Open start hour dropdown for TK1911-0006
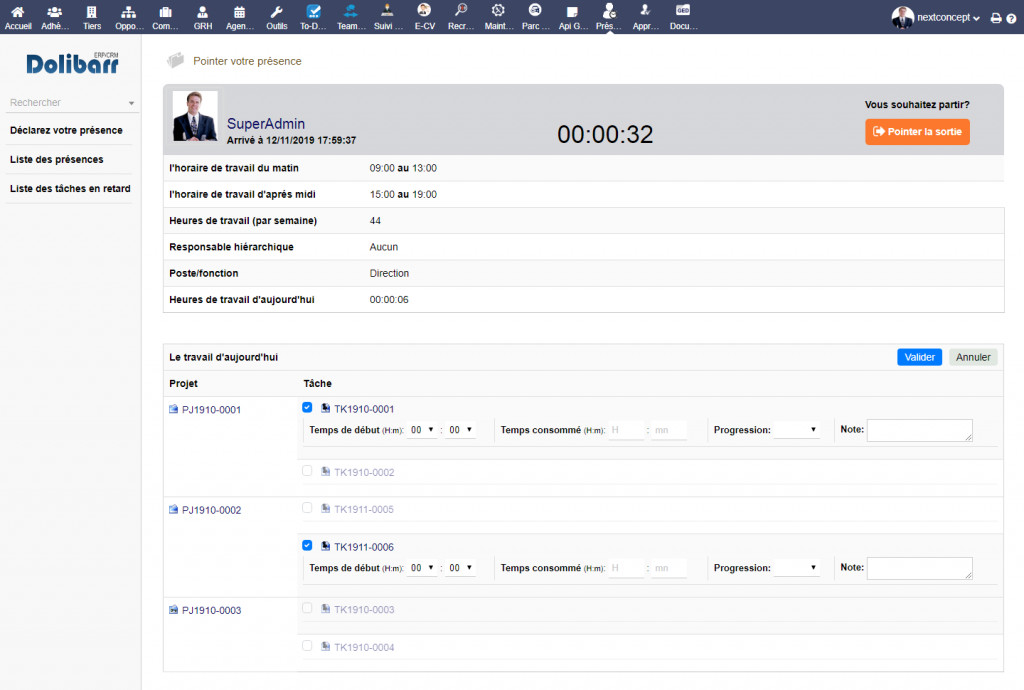Image resolution: width=1024 pixels, height=690 pixels. [422, 568]
